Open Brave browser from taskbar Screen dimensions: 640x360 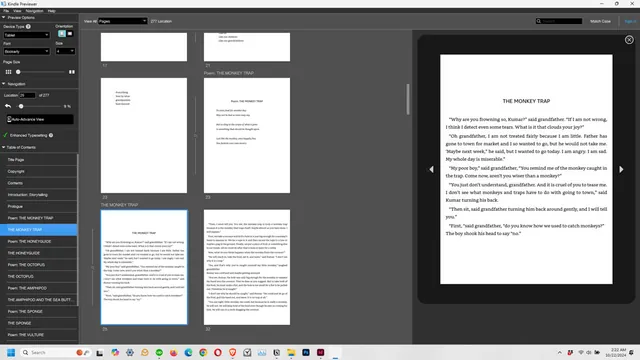pos(232,353)
